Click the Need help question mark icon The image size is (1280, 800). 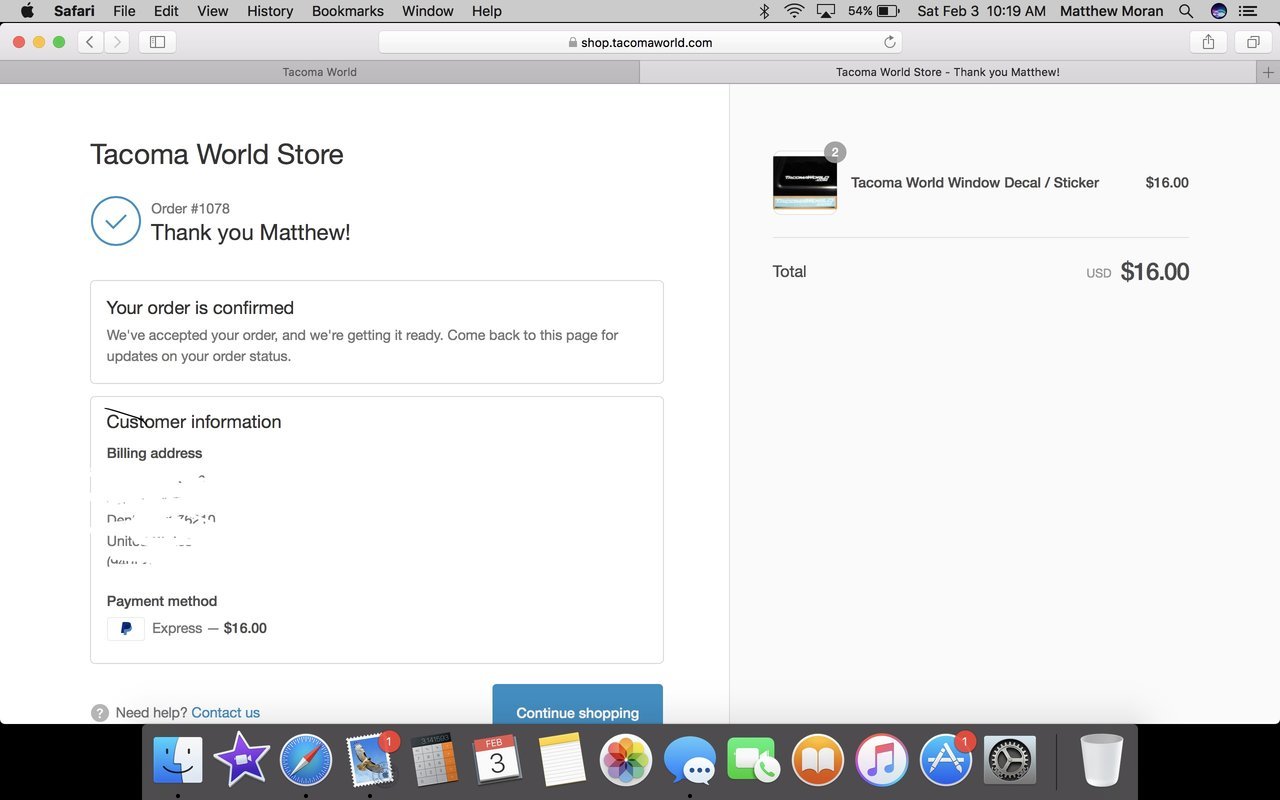(100, 713)
